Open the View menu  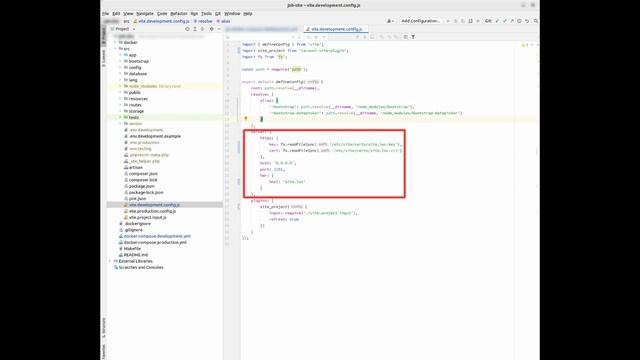128,13
